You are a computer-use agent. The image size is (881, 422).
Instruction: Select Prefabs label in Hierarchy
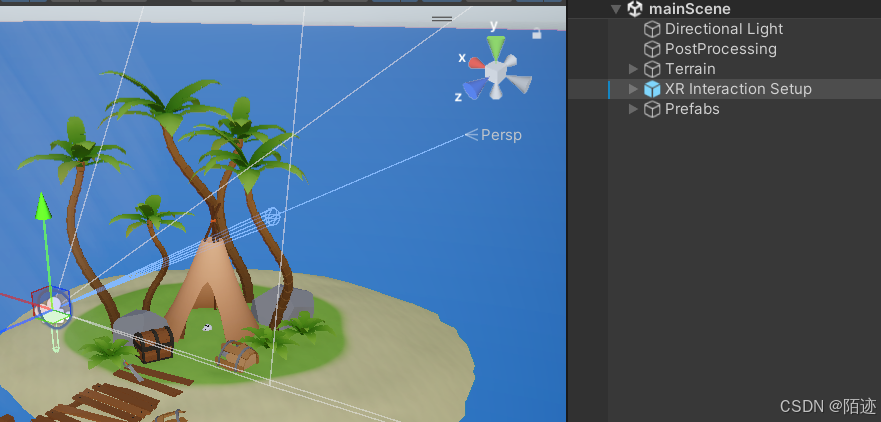(692, 109)
